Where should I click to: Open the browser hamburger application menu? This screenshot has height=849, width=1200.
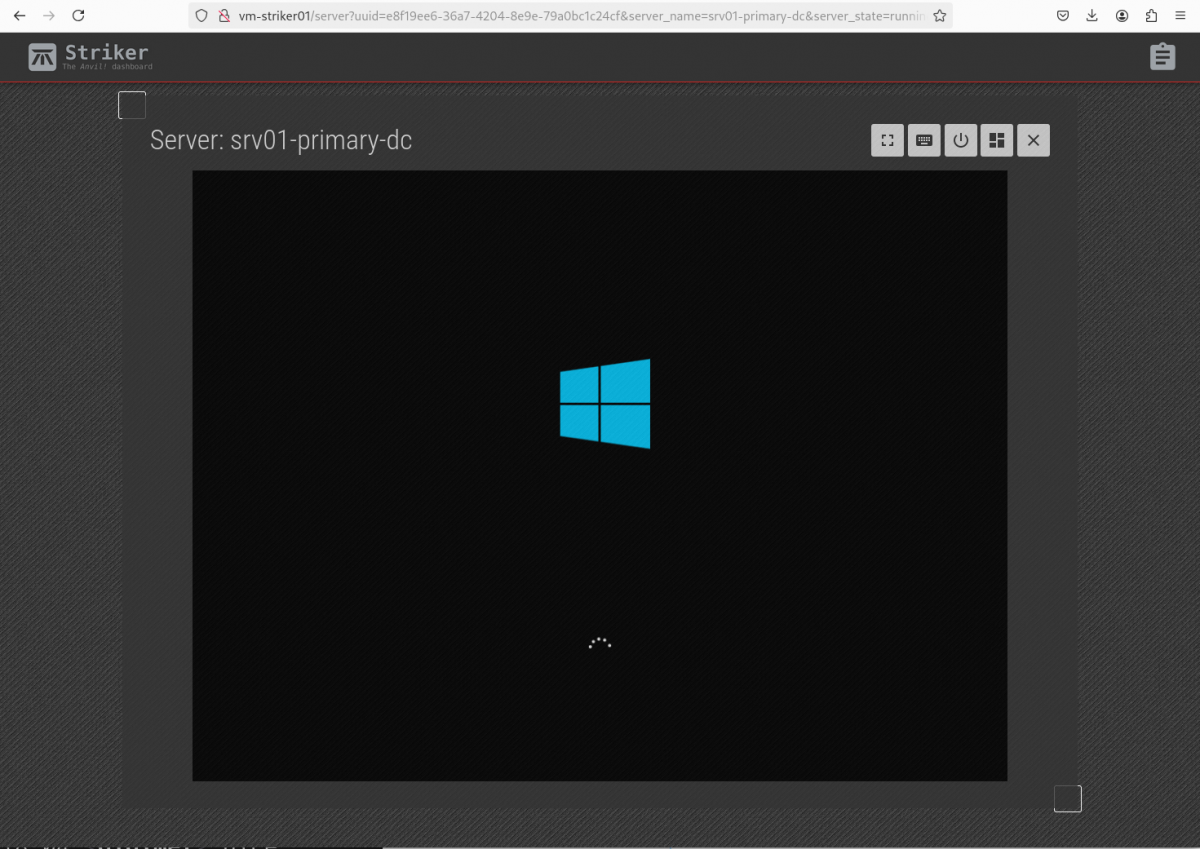point(1181,16)
